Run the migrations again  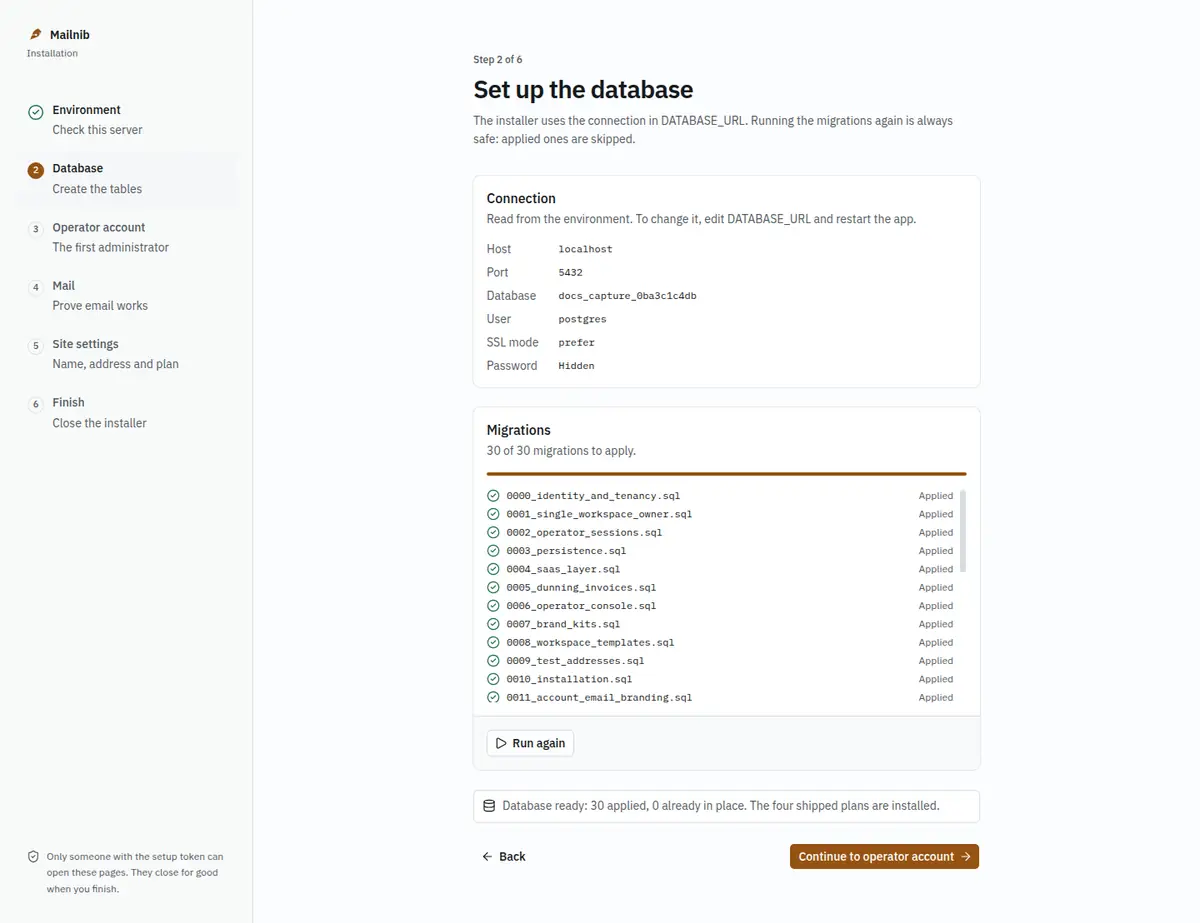point(530,743)
